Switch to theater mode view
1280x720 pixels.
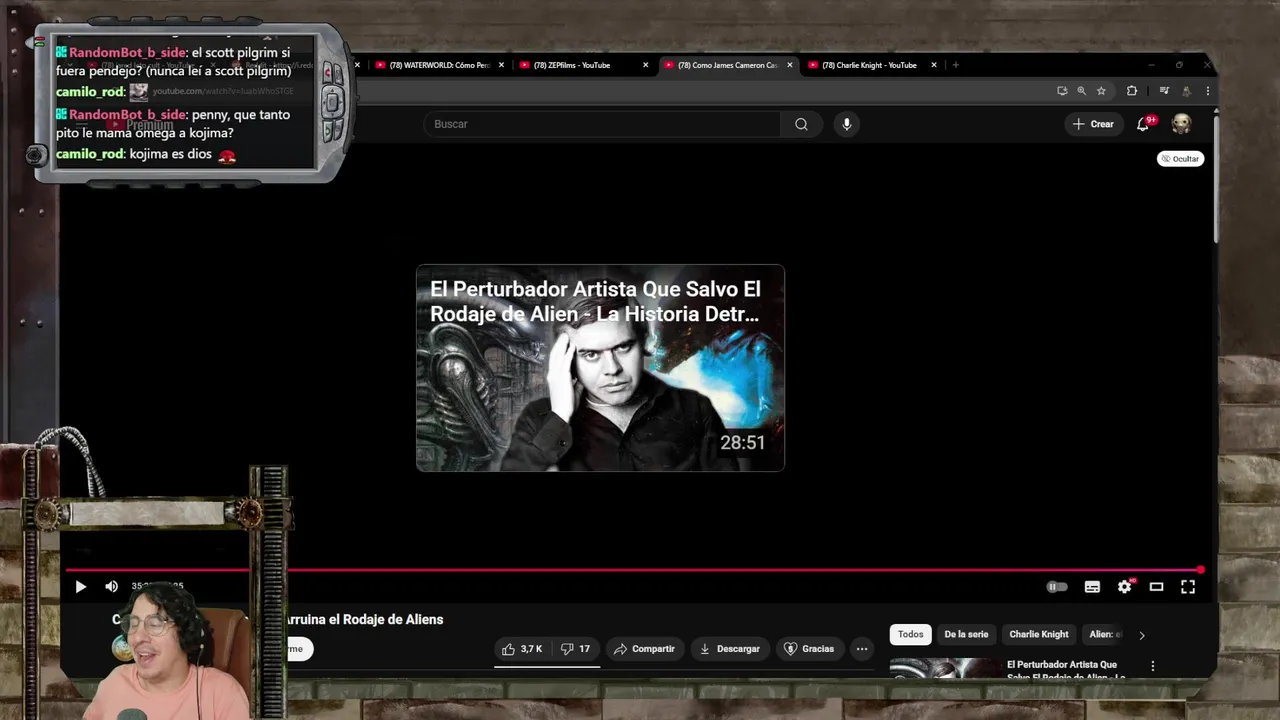tap(1156, 587)
